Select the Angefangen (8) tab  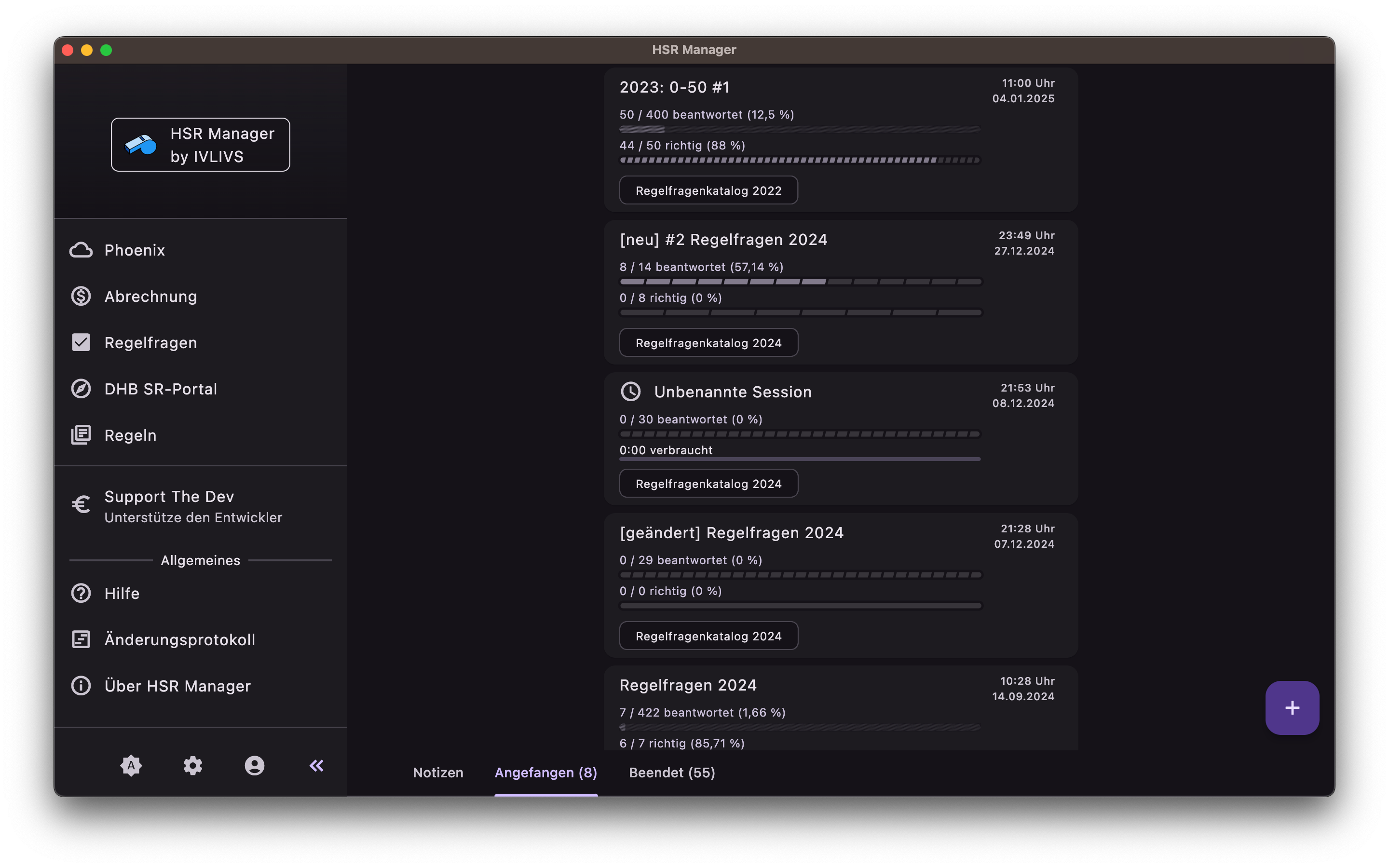(546, 773)
